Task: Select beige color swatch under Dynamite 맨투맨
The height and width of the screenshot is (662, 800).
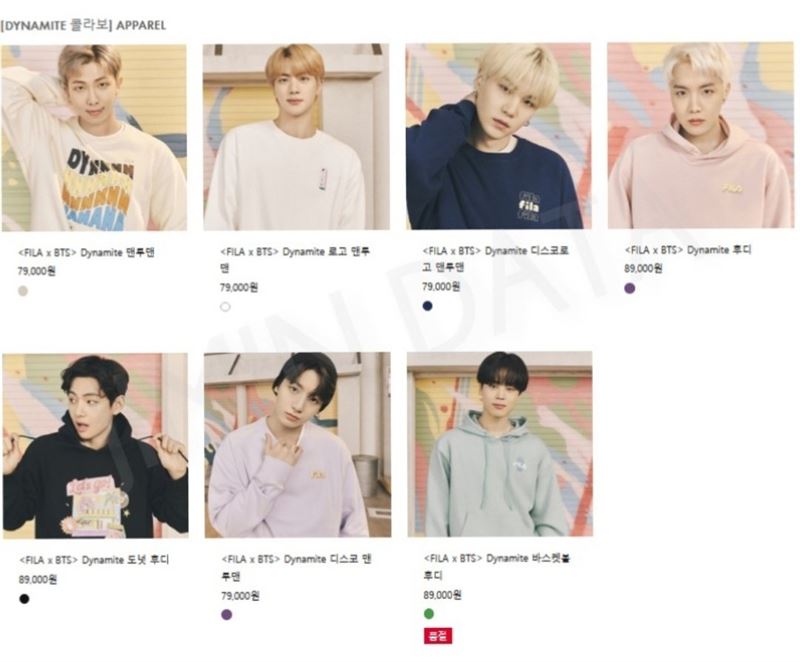Action: click(x=23, y=291)
